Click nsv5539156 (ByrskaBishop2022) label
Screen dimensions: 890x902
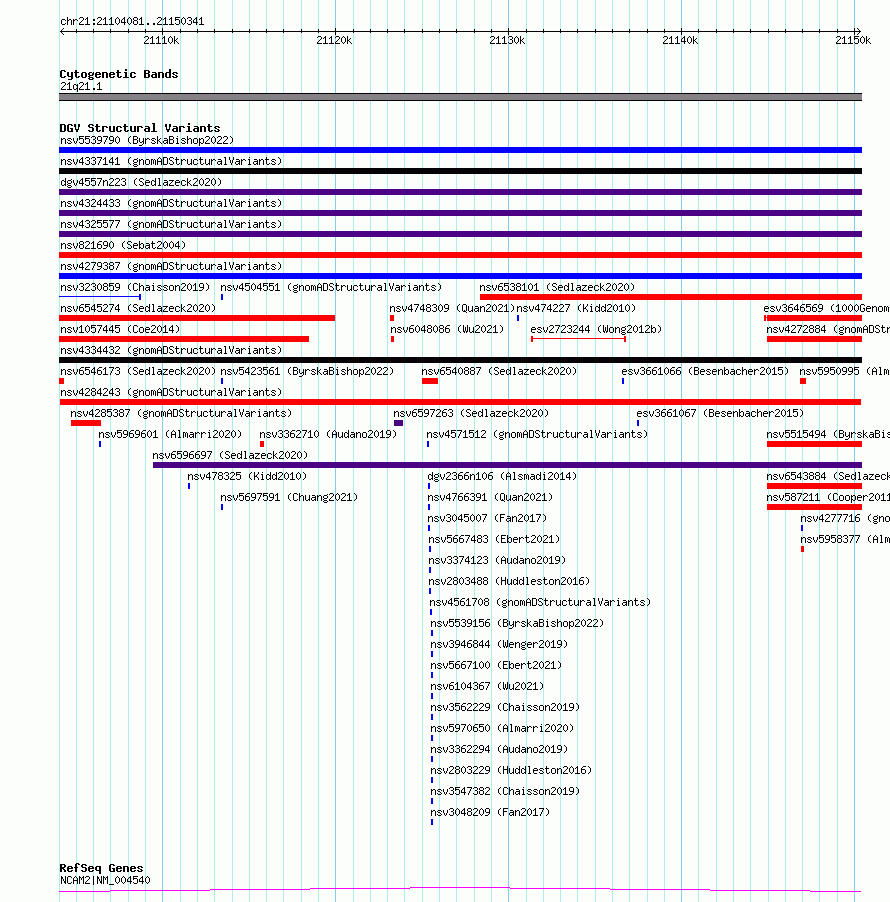517,624
